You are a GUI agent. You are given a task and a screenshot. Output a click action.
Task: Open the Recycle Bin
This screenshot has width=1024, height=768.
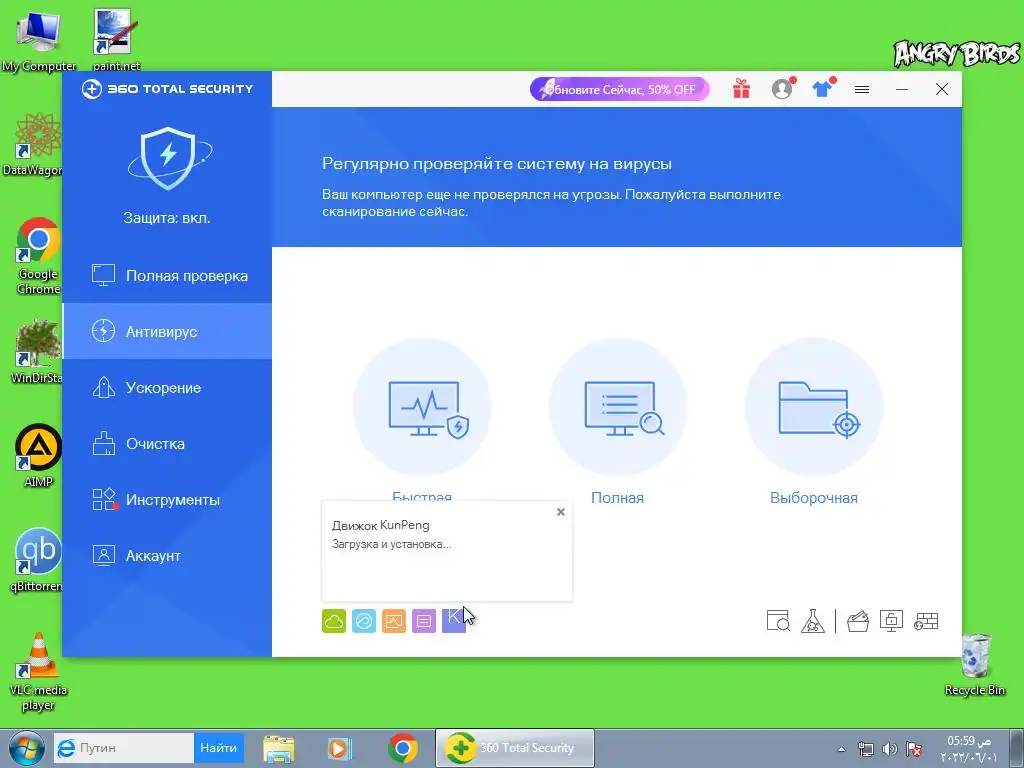(975, 664)
